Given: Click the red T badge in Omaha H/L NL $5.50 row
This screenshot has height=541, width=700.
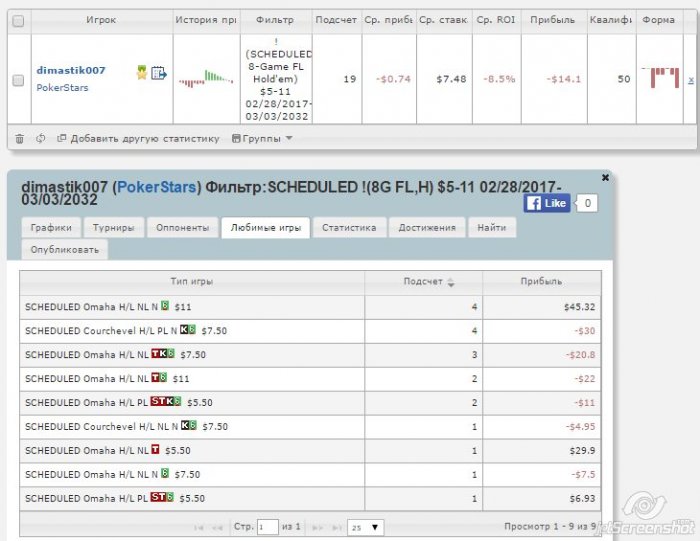Looking at the screenshot, I should (155, 449).
